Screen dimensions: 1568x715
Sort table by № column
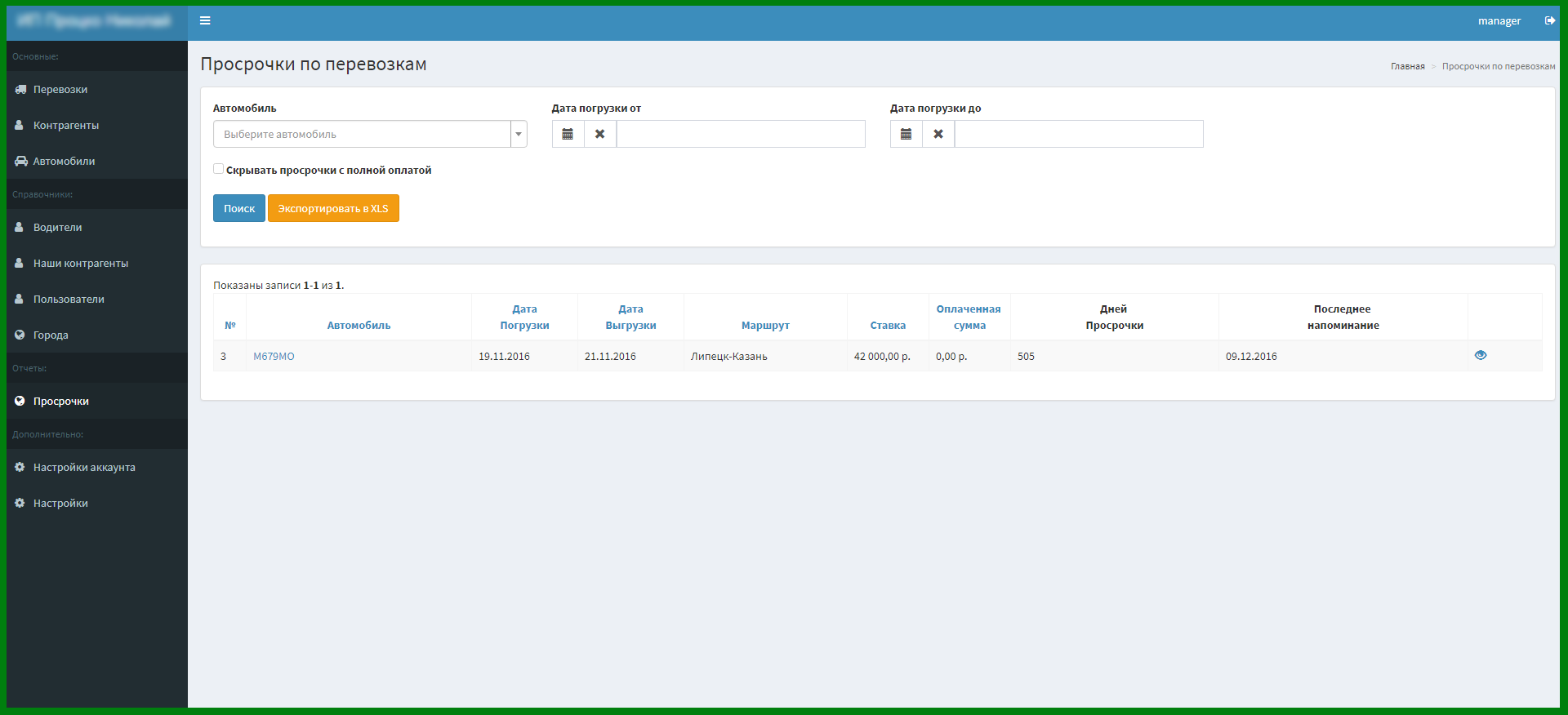point(230,325)
